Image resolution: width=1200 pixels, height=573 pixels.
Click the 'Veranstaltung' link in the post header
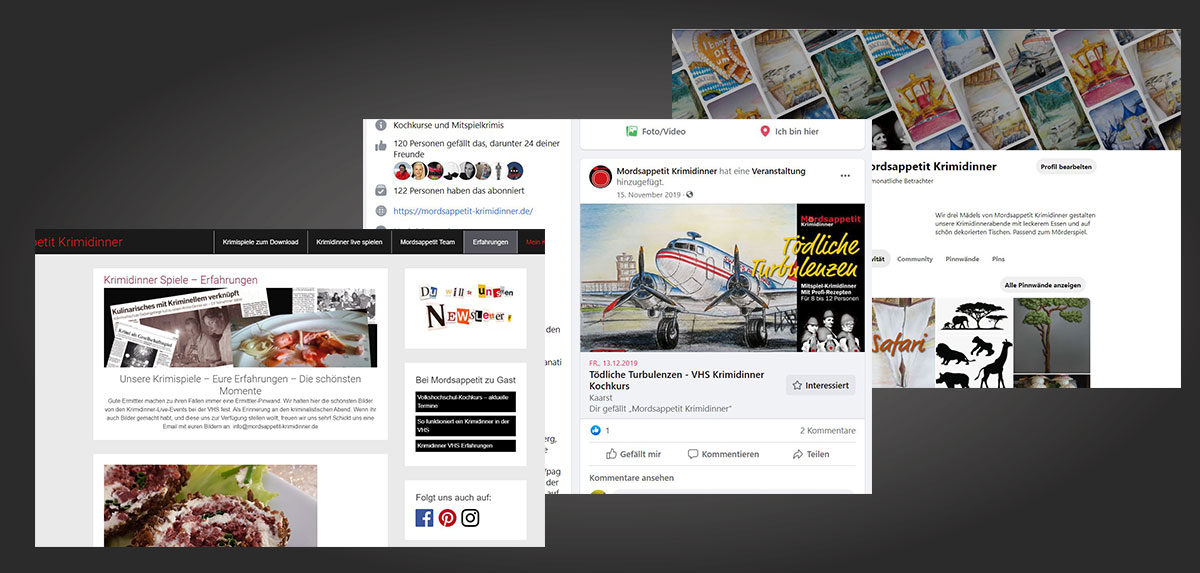point(778,171)
